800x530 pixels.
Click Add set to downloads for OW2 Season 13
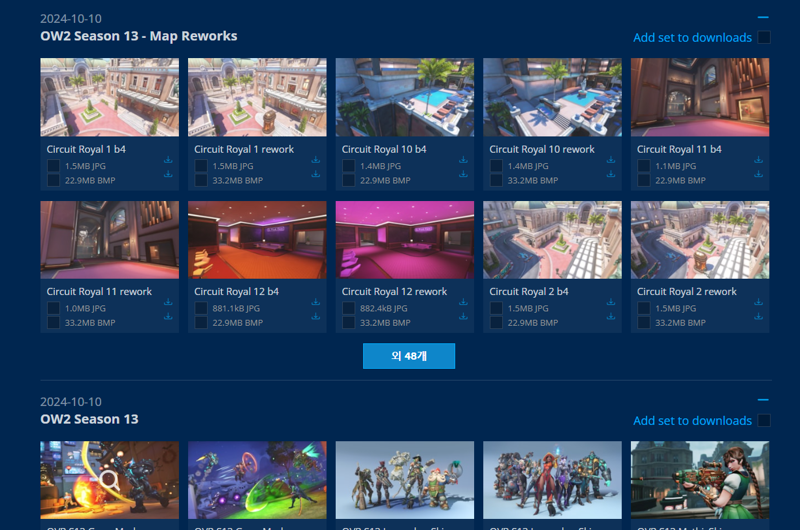(692, 421)
